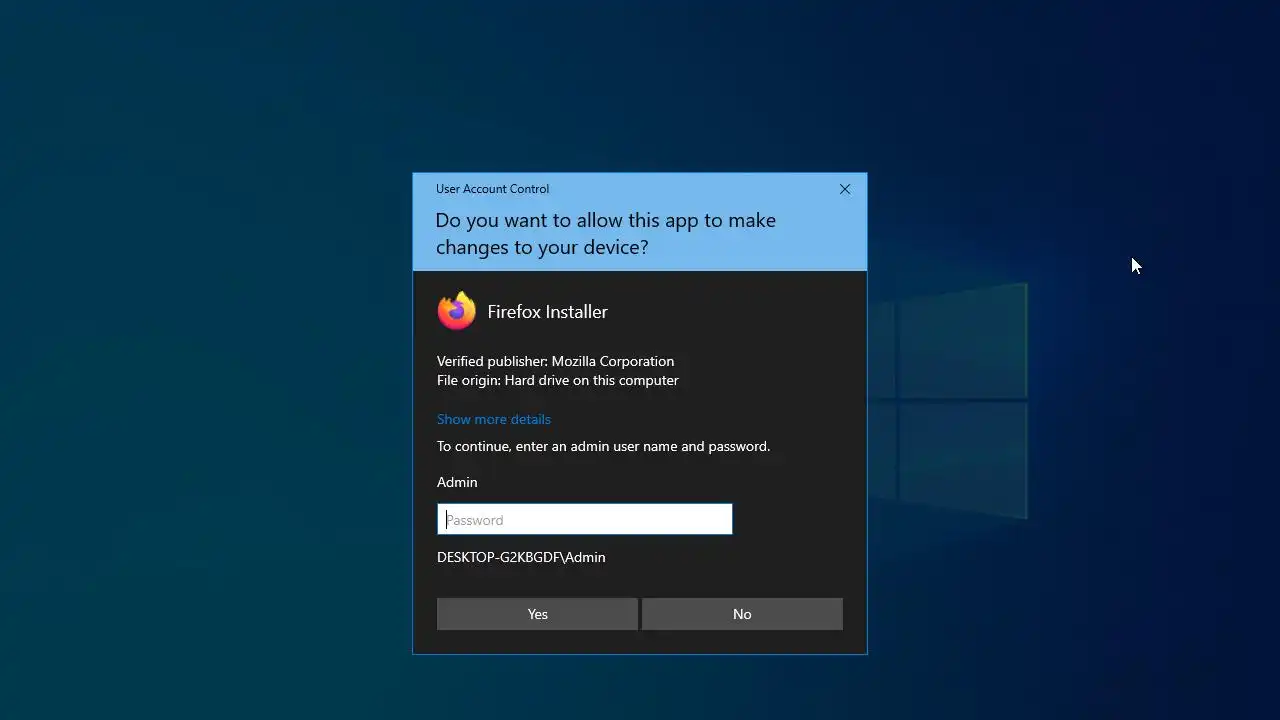Click the Verified publisher: Mozilla Corporation text
Image resolution: width=1280 pixels, height=720 pixels.
pyautogui.click(x=555, y=361)
